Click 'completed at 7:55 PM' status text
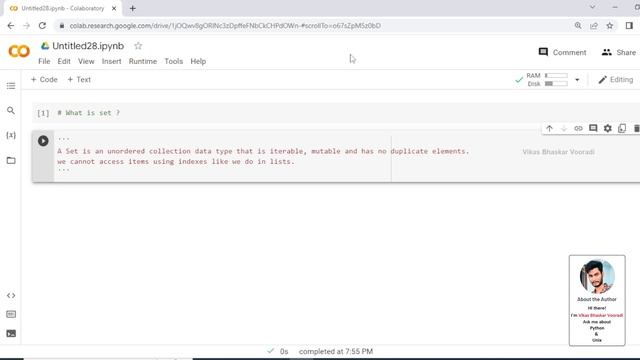This screenshot has height=360, width=640. (x=336, y=351)
